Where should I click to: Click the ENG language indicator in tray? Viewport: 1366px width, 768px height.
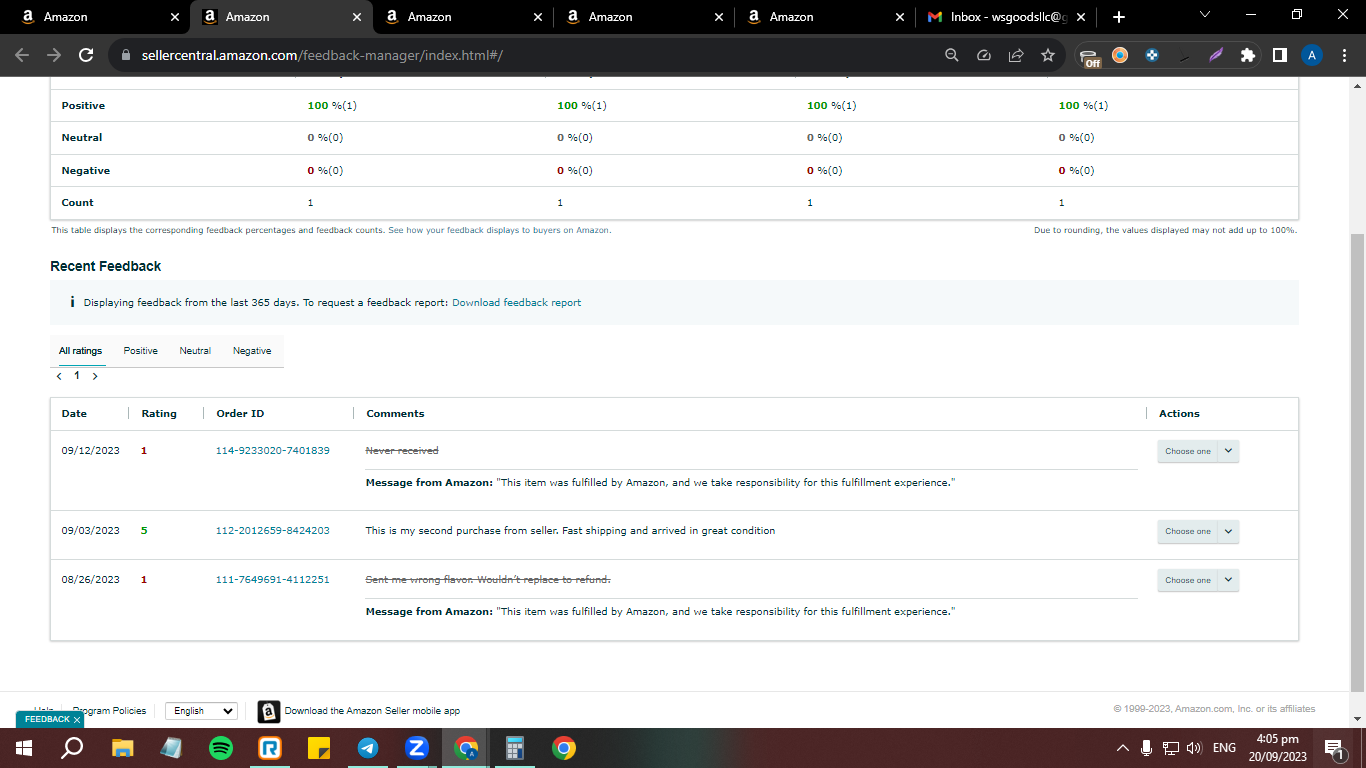pos(1224,748)
